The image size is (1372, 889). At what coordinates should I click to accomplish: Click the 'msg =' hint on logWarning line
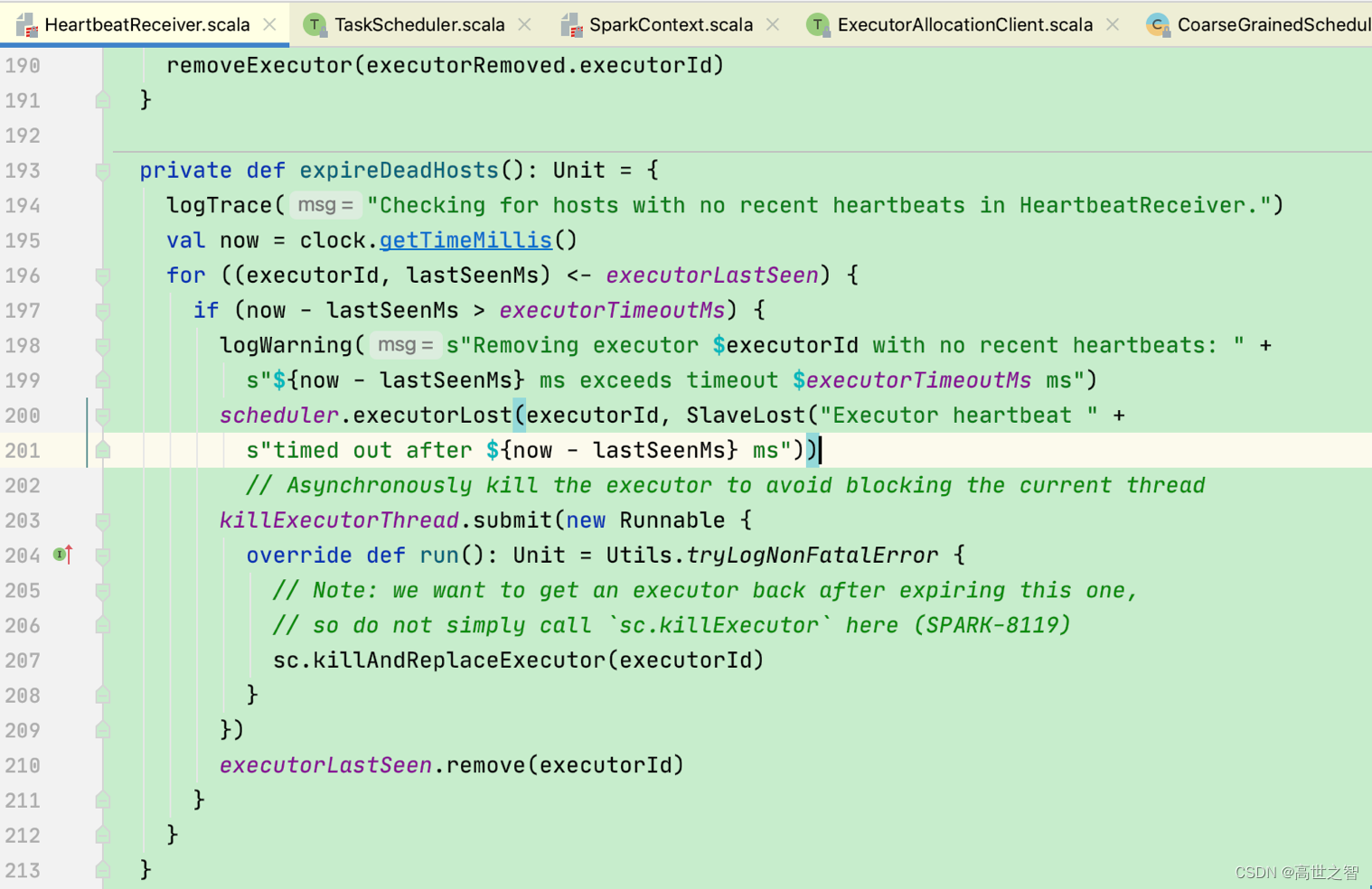click(x=405, y=345)
